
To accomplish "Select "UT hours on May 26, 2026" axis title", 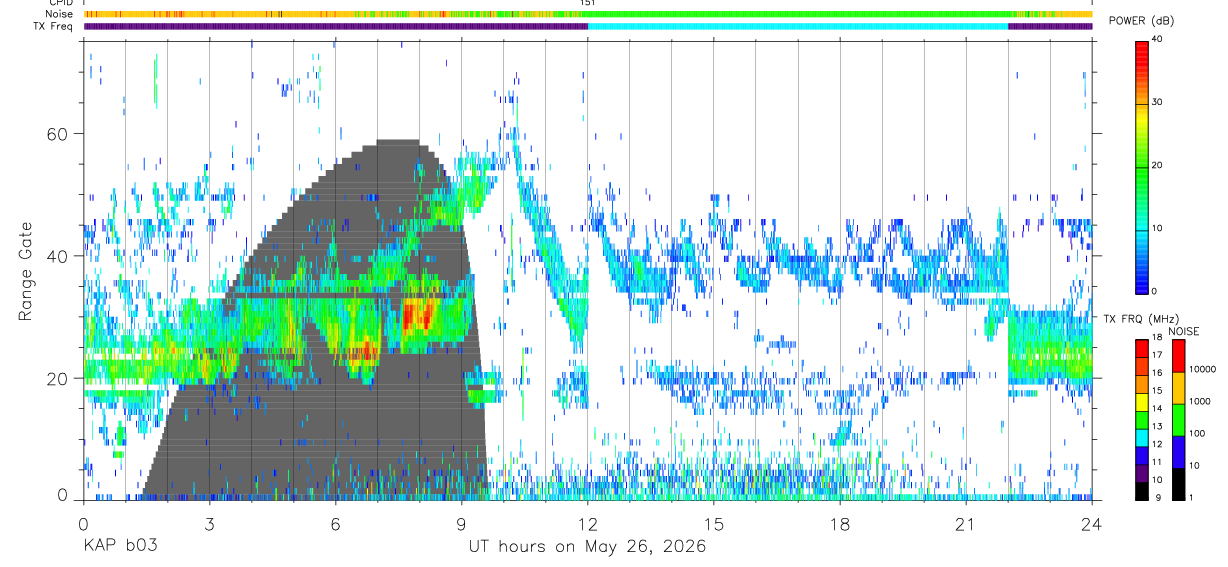I will click(x=588, y=547).
